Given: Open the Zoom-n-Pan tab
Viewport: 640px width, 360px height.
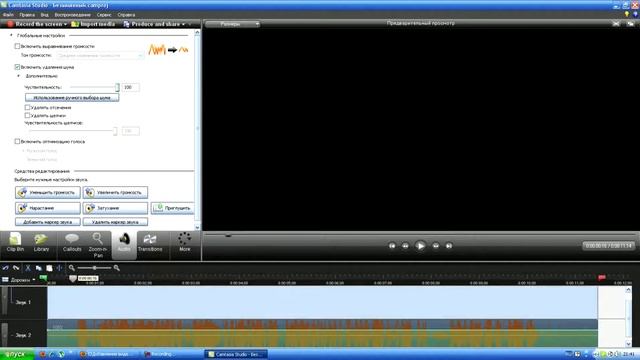Looking at the screenshot, I should pos(98,245).
